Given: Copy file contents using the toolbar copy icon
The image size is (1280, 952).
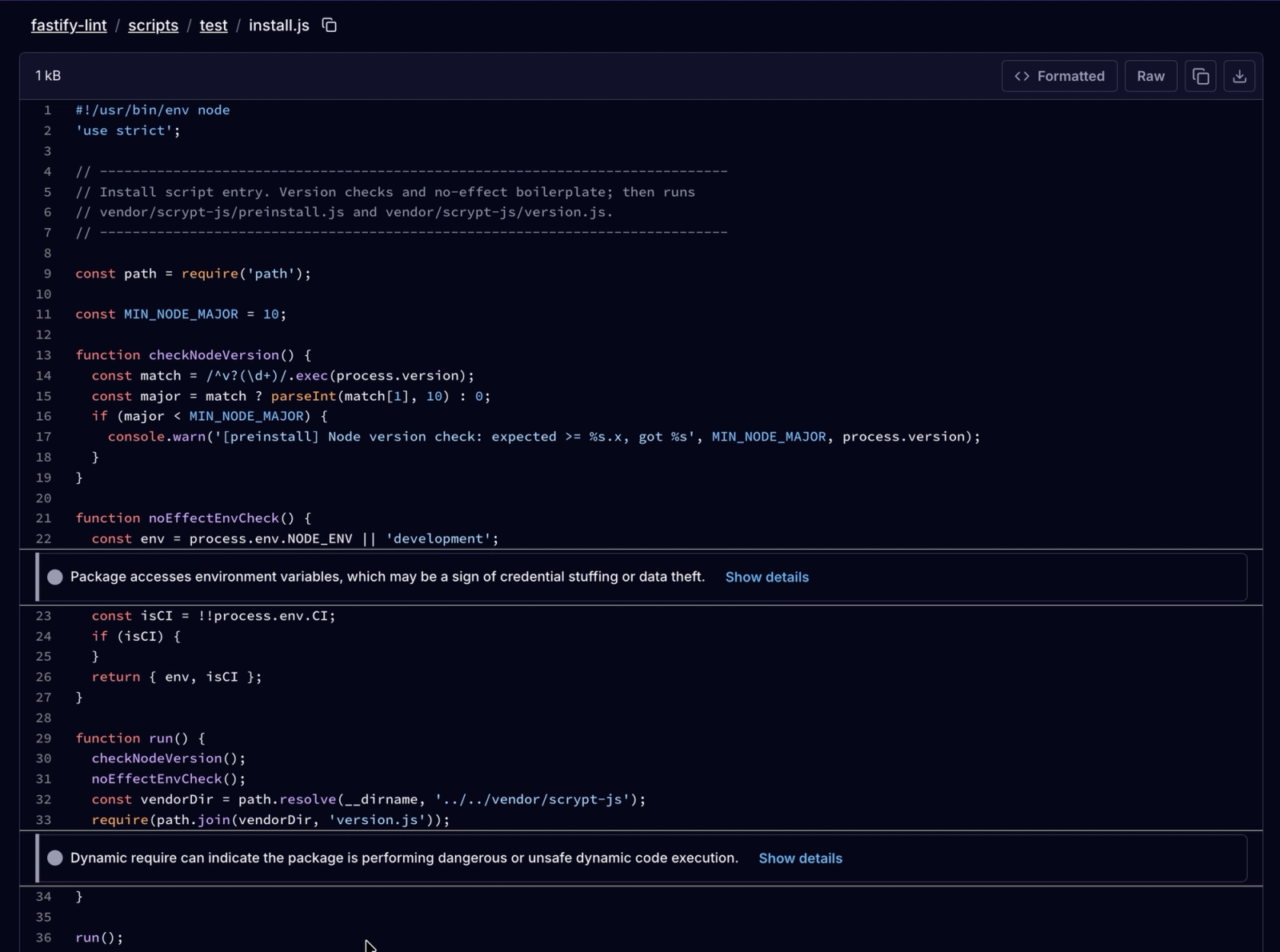Looking at the screenshot, I should (1200, 76).
